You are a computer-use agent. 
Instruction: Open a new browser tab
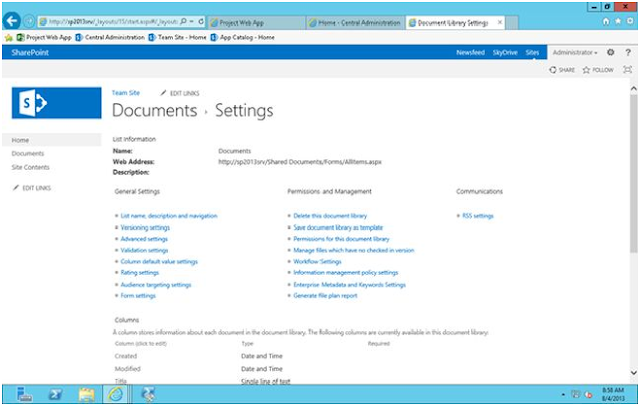click(512, 23)
